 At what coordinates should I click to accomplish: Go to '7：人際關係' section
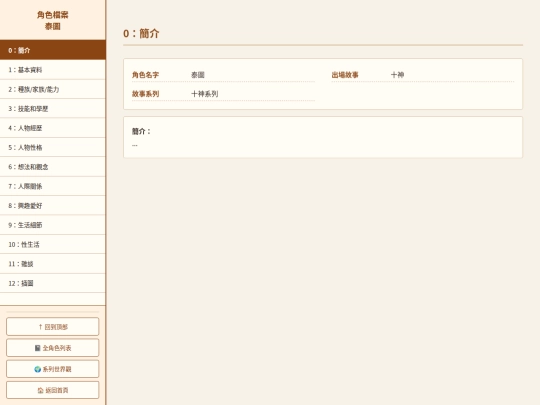[x=53, y=186]
